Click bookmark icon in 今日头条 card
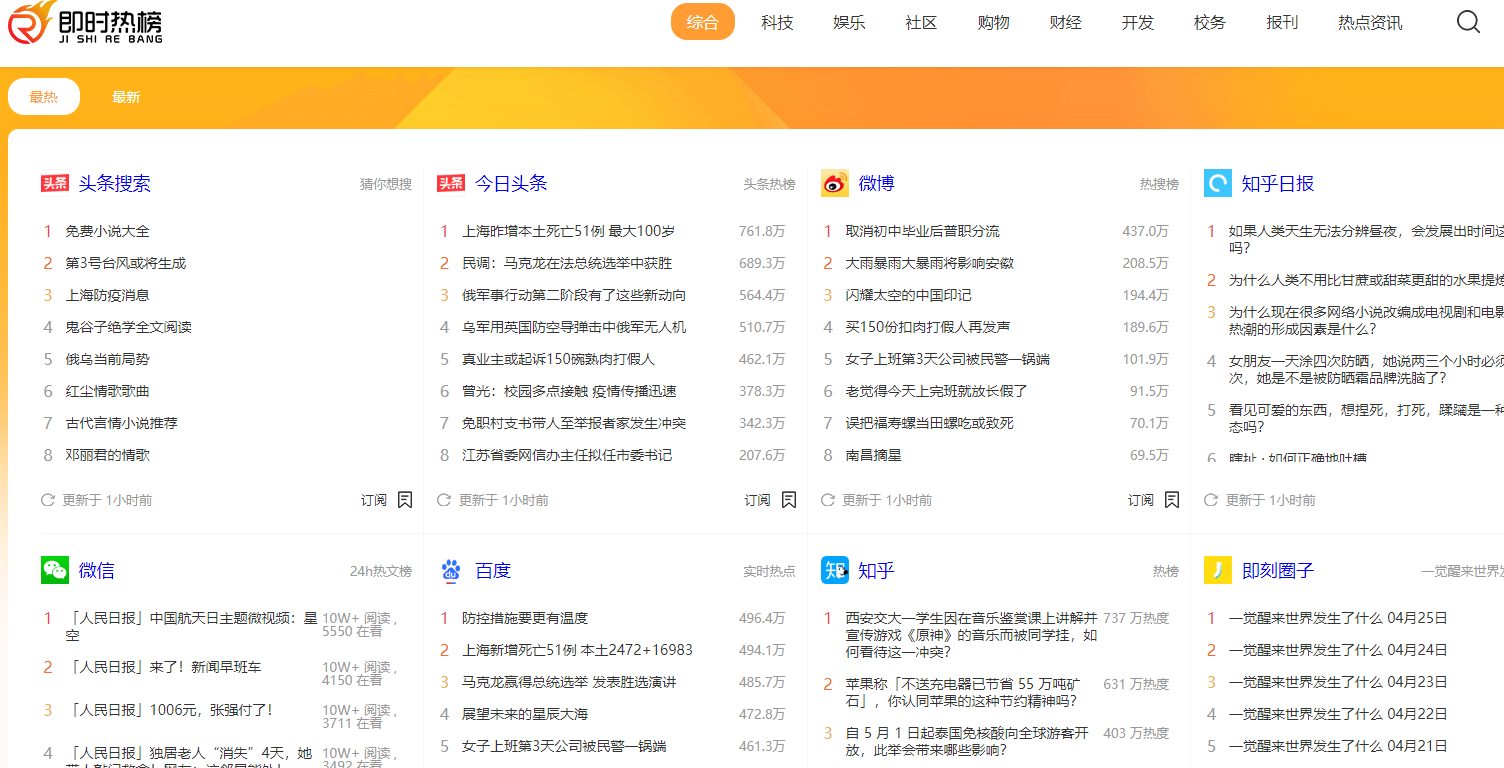Viewport: 1504px width, 768px height. tap(789, 499)
